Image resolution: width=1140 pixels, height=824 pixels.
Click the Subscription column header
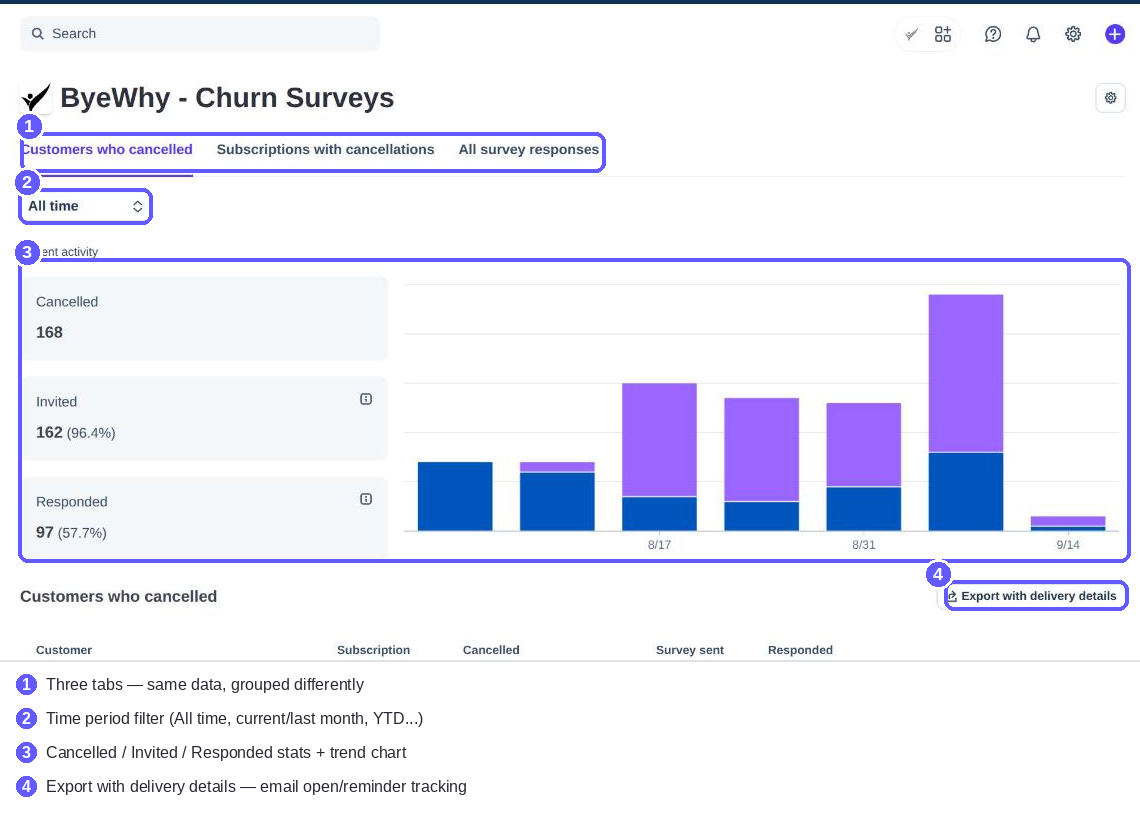point(373,650)
